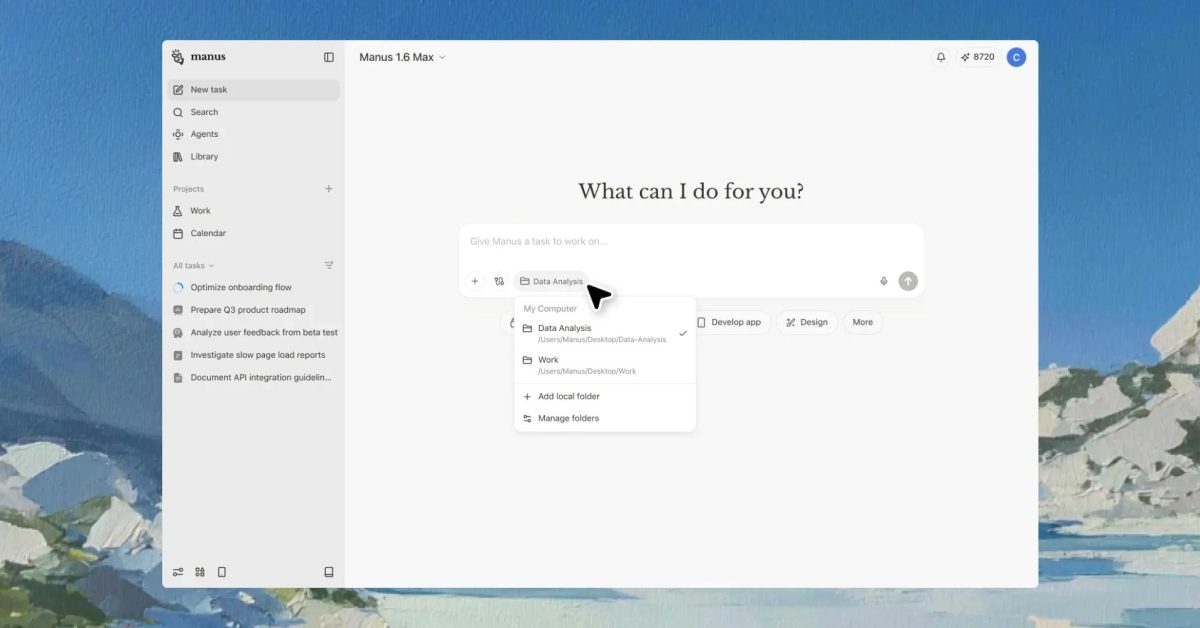Open notifications bell icon
Screen dimensions: 1200x628
point(940,57)
